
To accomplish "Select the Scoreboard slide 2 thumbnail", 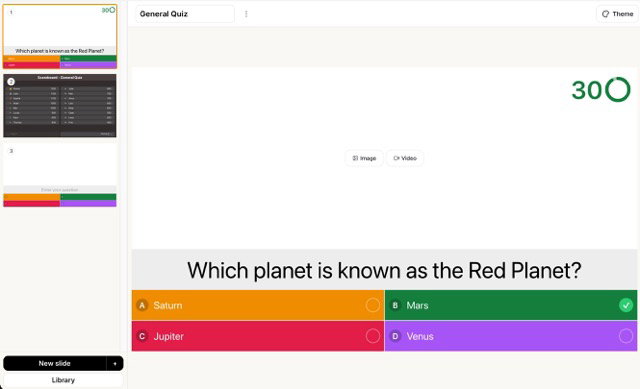I will pos(60,106).
